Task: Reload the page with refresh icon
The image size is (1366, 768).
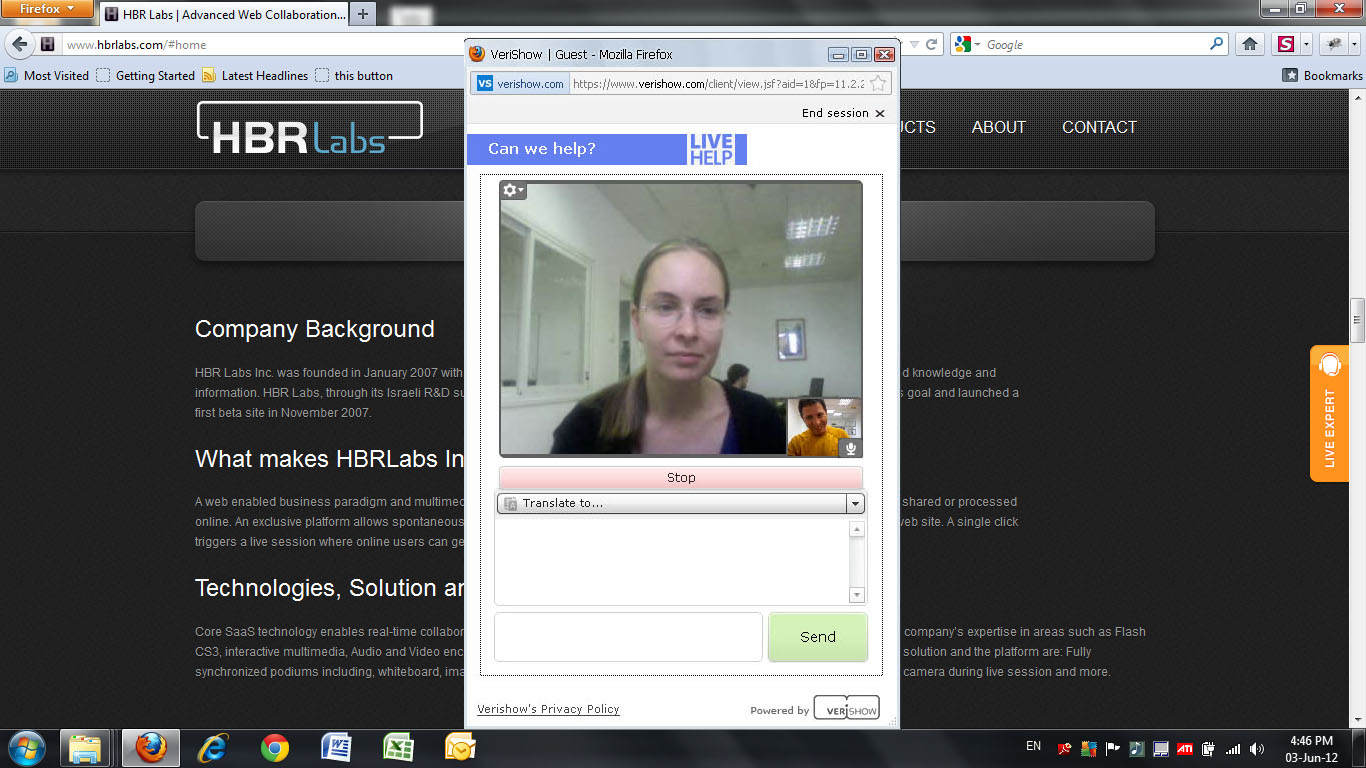Action: click(x=932, y=44)
